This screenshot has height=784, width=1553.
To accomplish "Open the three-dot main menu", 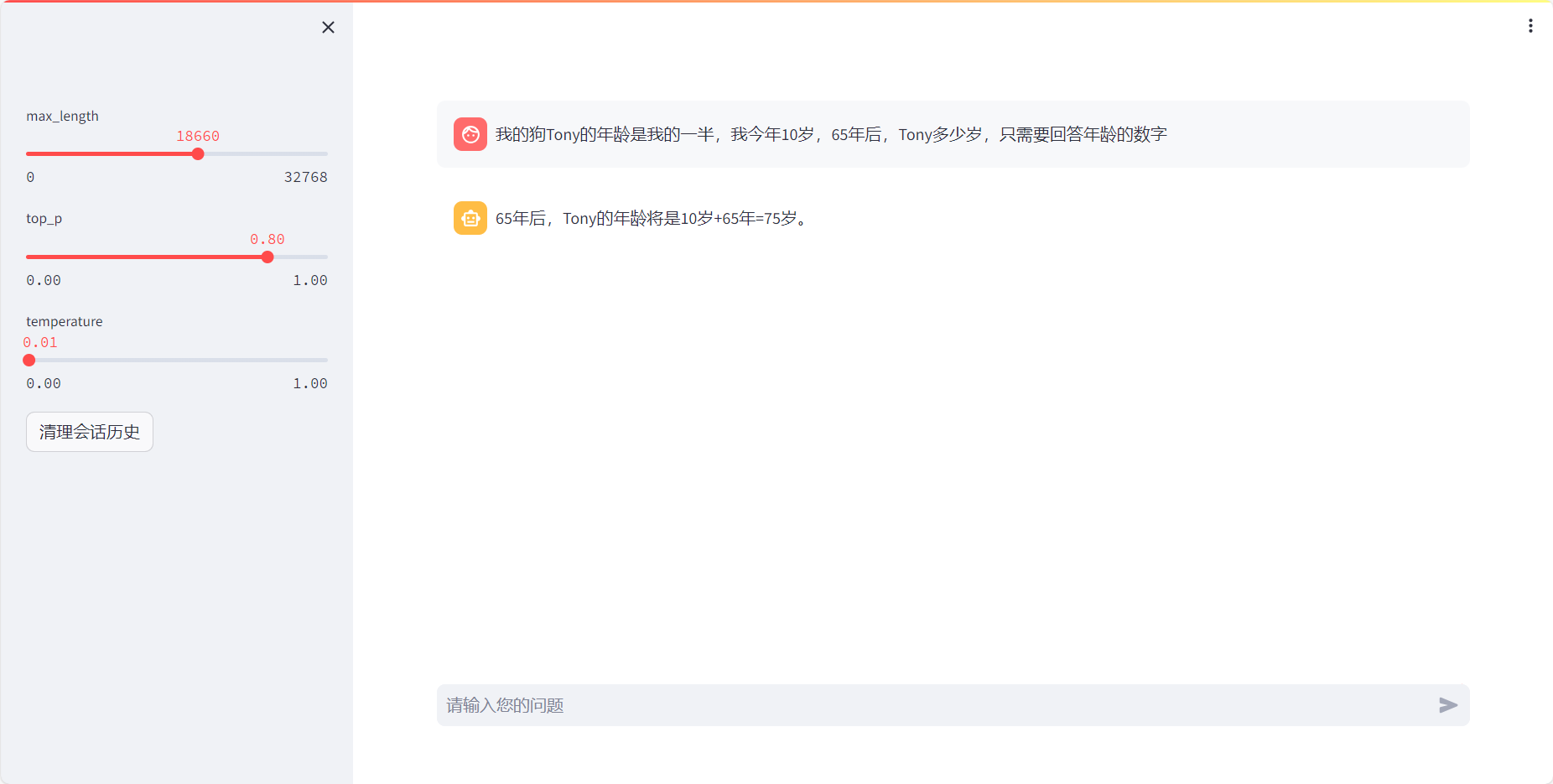I will coord(1530,26).
